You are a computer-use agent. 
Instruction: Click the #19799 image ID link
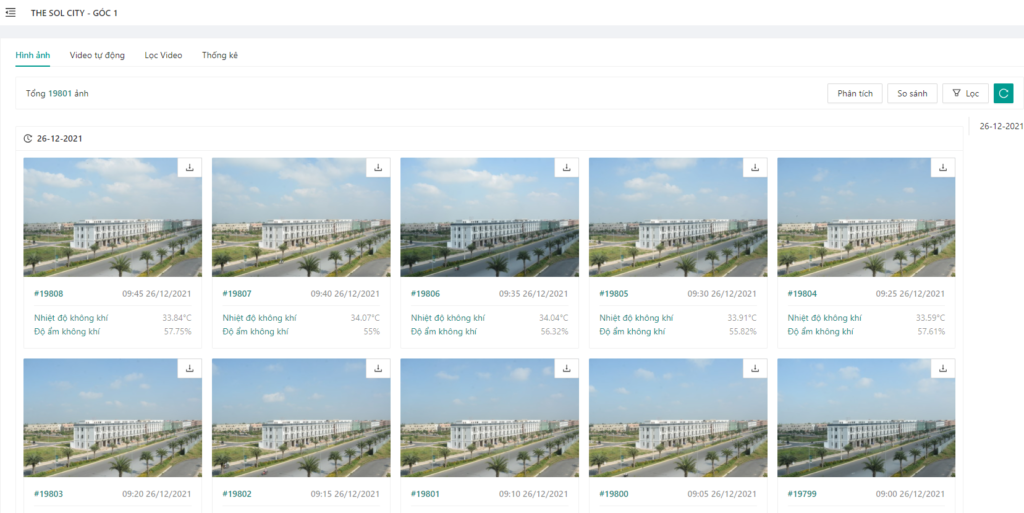coord(802,494)
